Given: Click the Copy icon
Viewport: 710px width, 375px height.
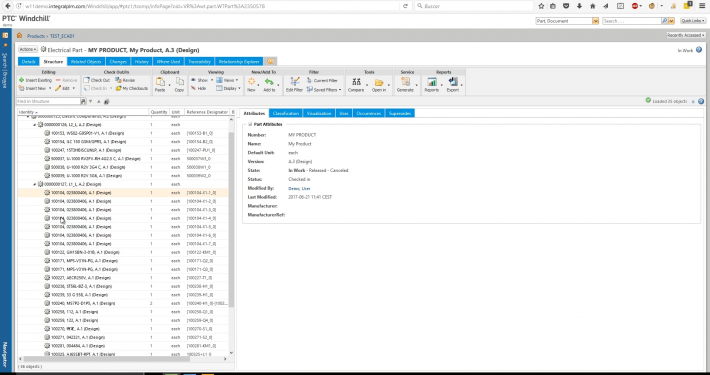Looking at the screenshot, I should click(x=180, y=82).
